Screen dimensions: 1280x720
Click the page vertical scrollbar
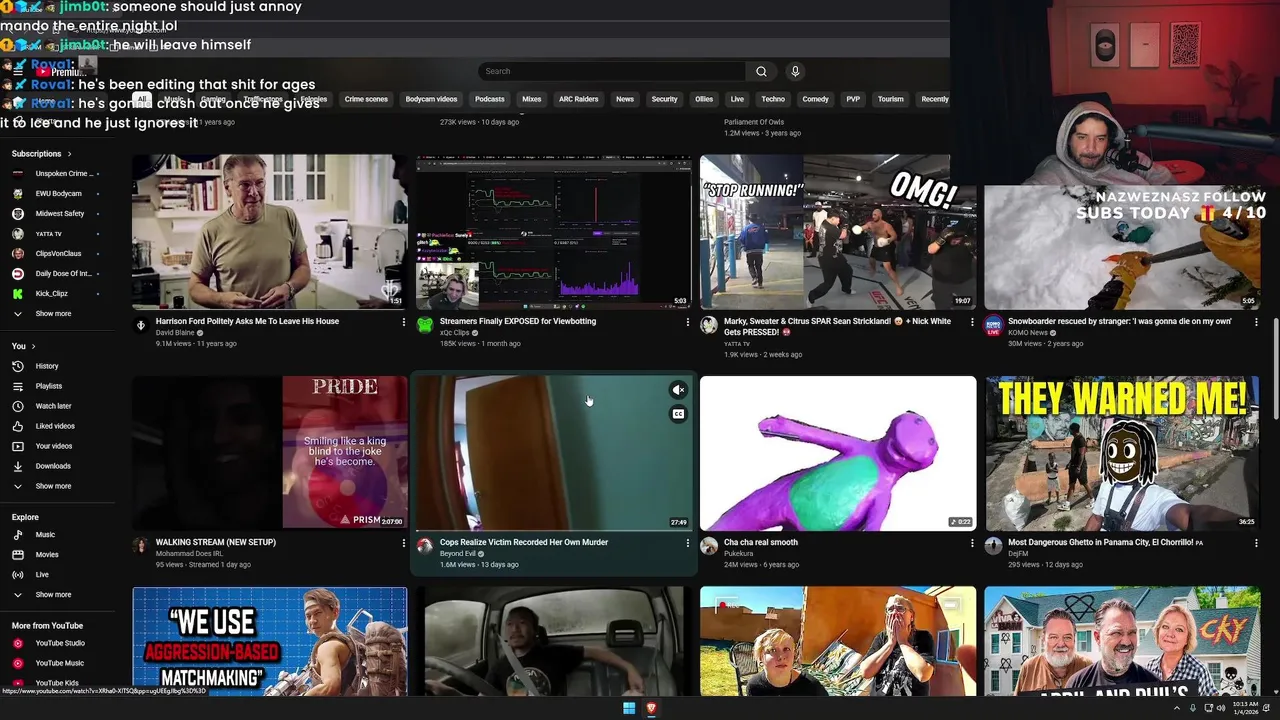pyautogui.click(x=1275, y=367)
